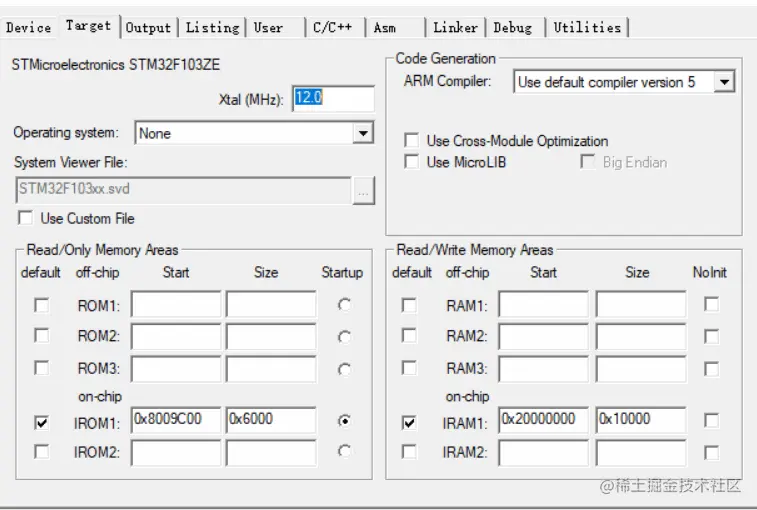Edit IROM1 start address 0x8009C00
The width and height of the screenshot is (757, 510).
tap(176, 420)
